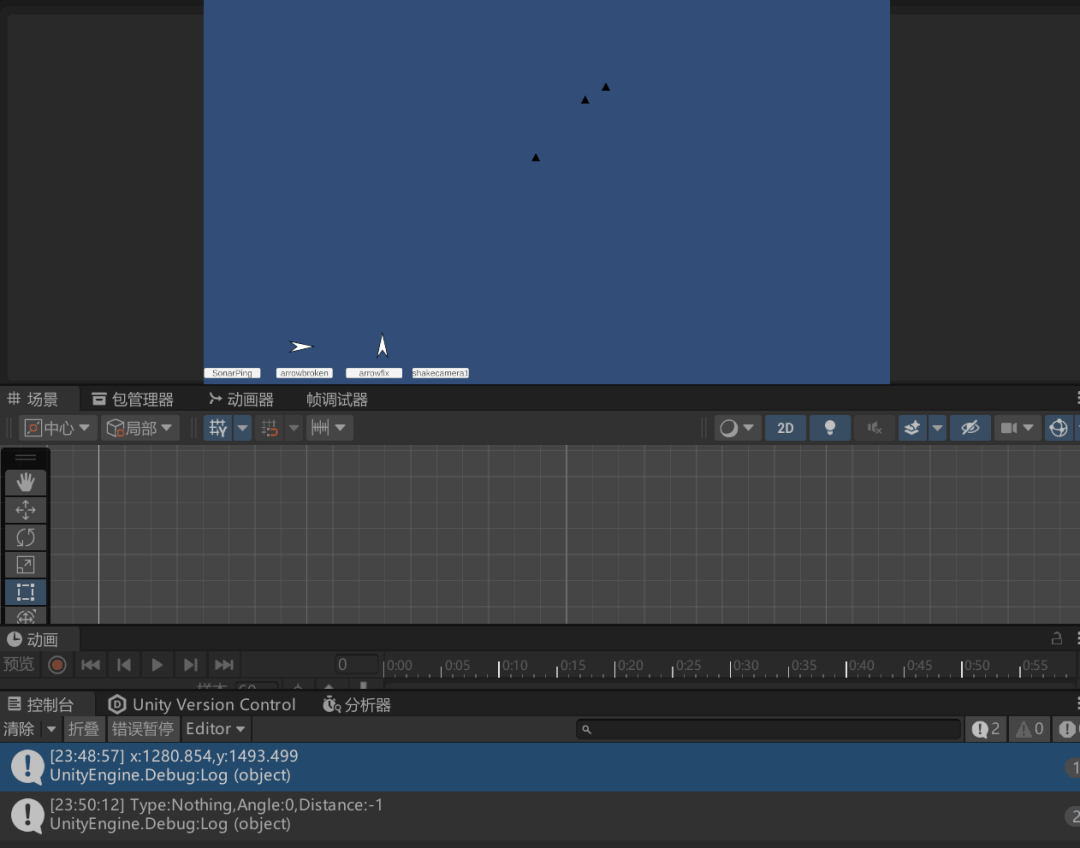Viewport: 1080px width, 848px height.
Task: Toggle scene lighting bulb
Action: 830,428
